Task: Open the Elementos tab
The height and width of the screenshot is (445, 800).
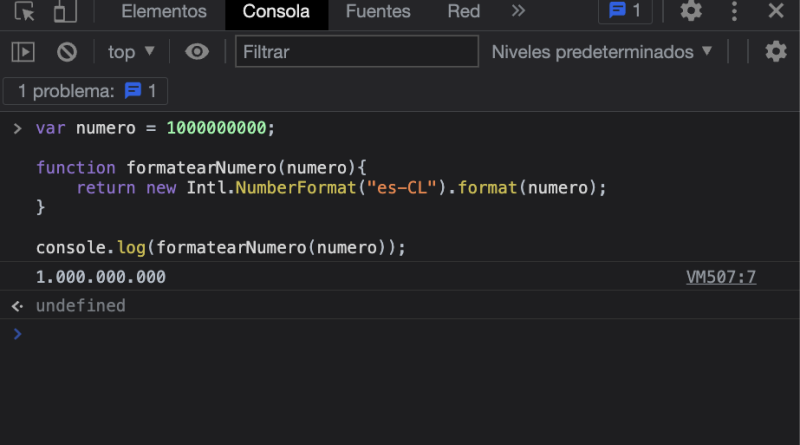Action: click(x=164, y=11)
